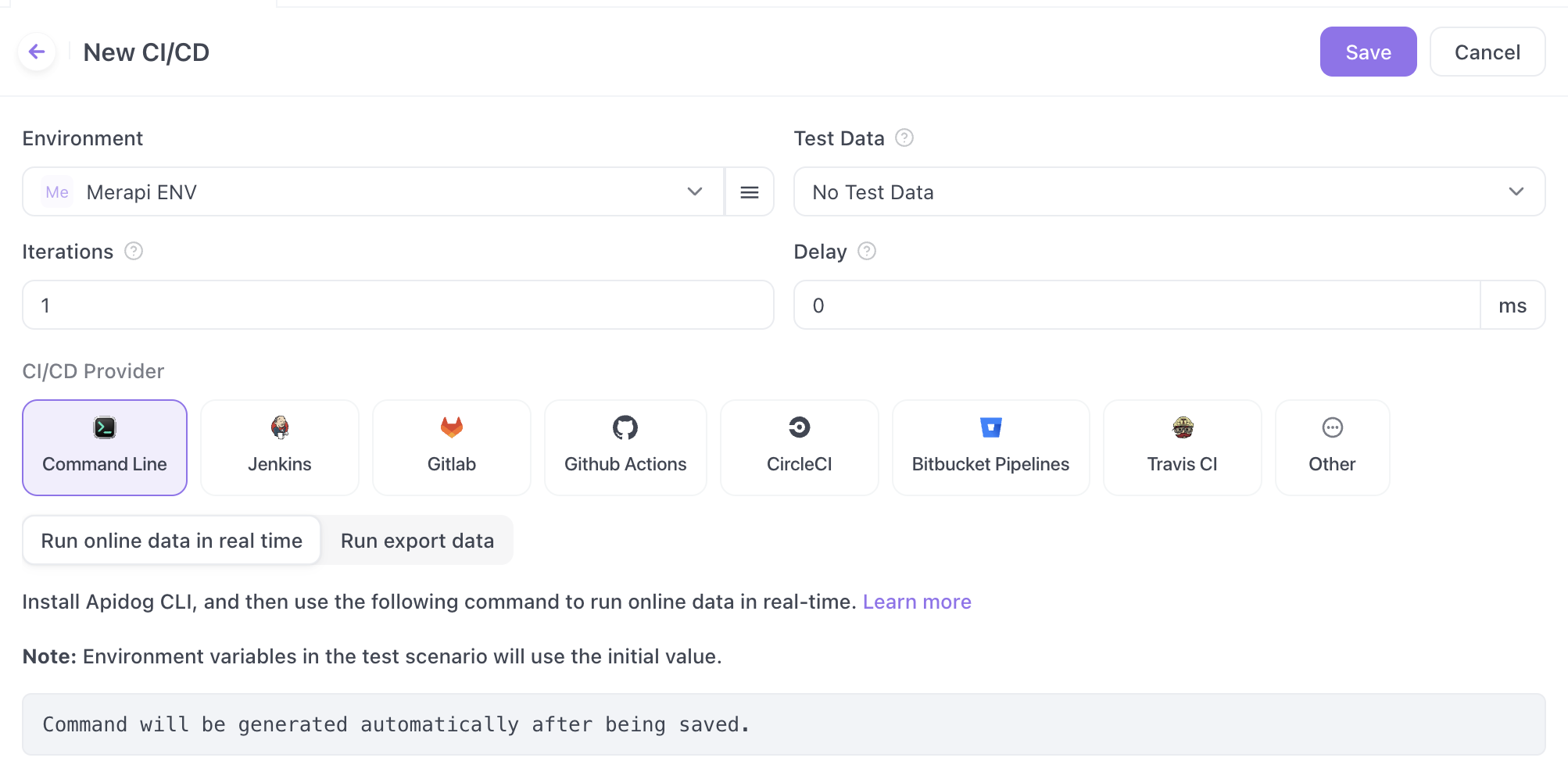Open the No Test Data dropdown
1568x772 pixels.
(1169, 192)
